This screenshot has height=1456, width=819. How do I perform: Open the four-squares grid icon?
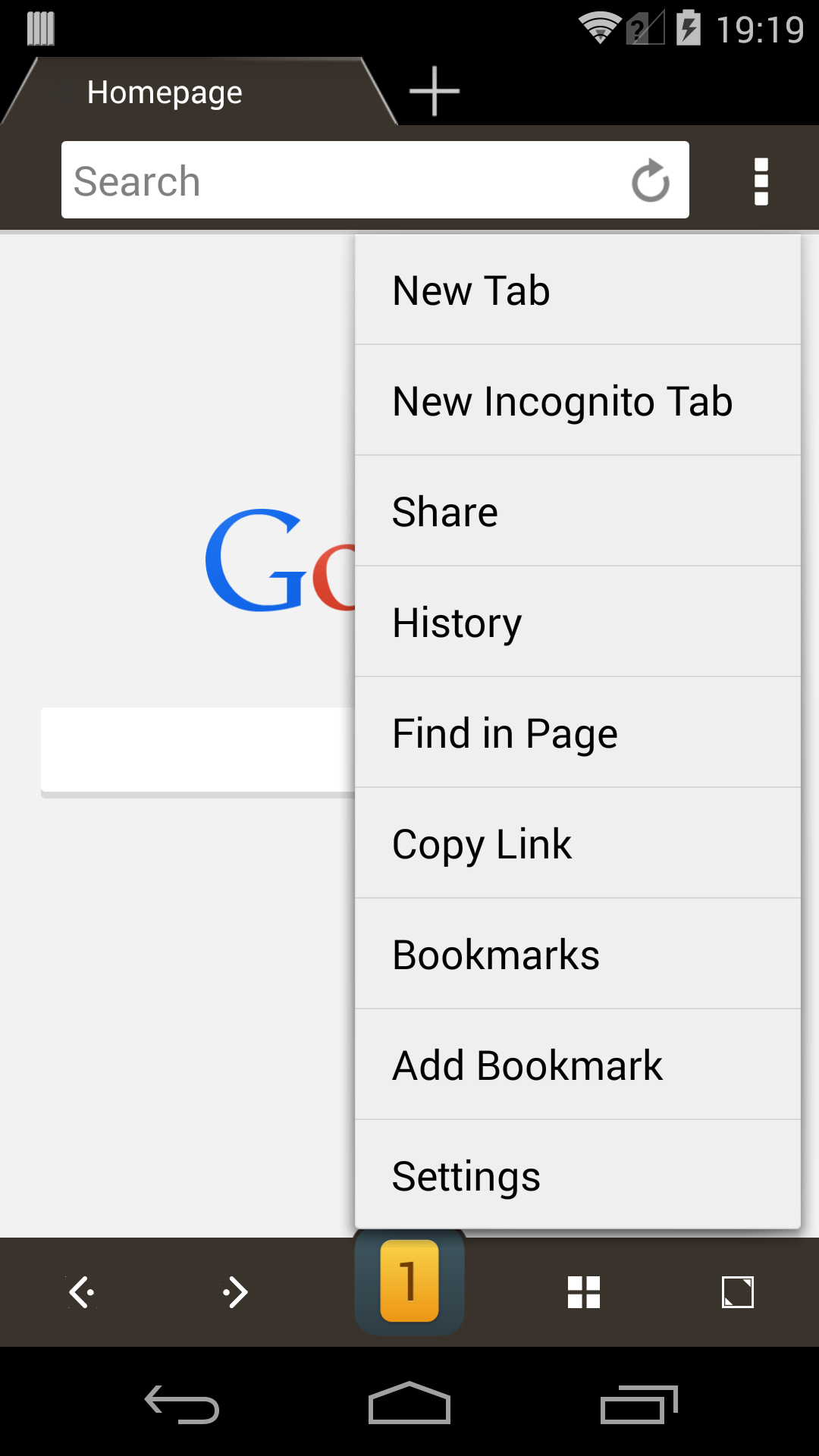584,1292
